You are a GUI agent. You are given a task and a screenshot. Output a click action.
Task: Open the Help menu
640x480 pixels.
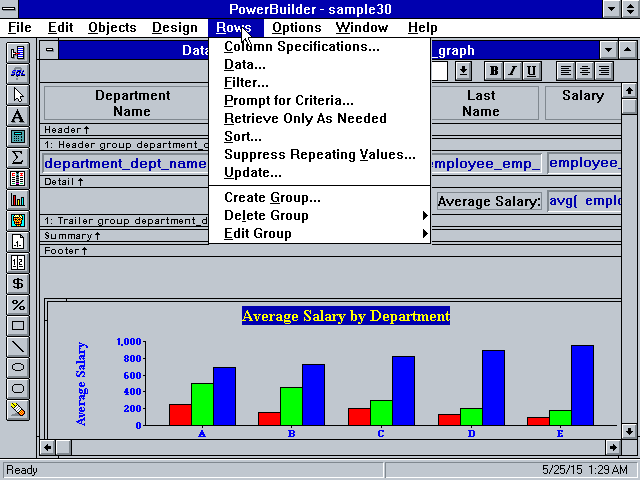click(422, 28)
